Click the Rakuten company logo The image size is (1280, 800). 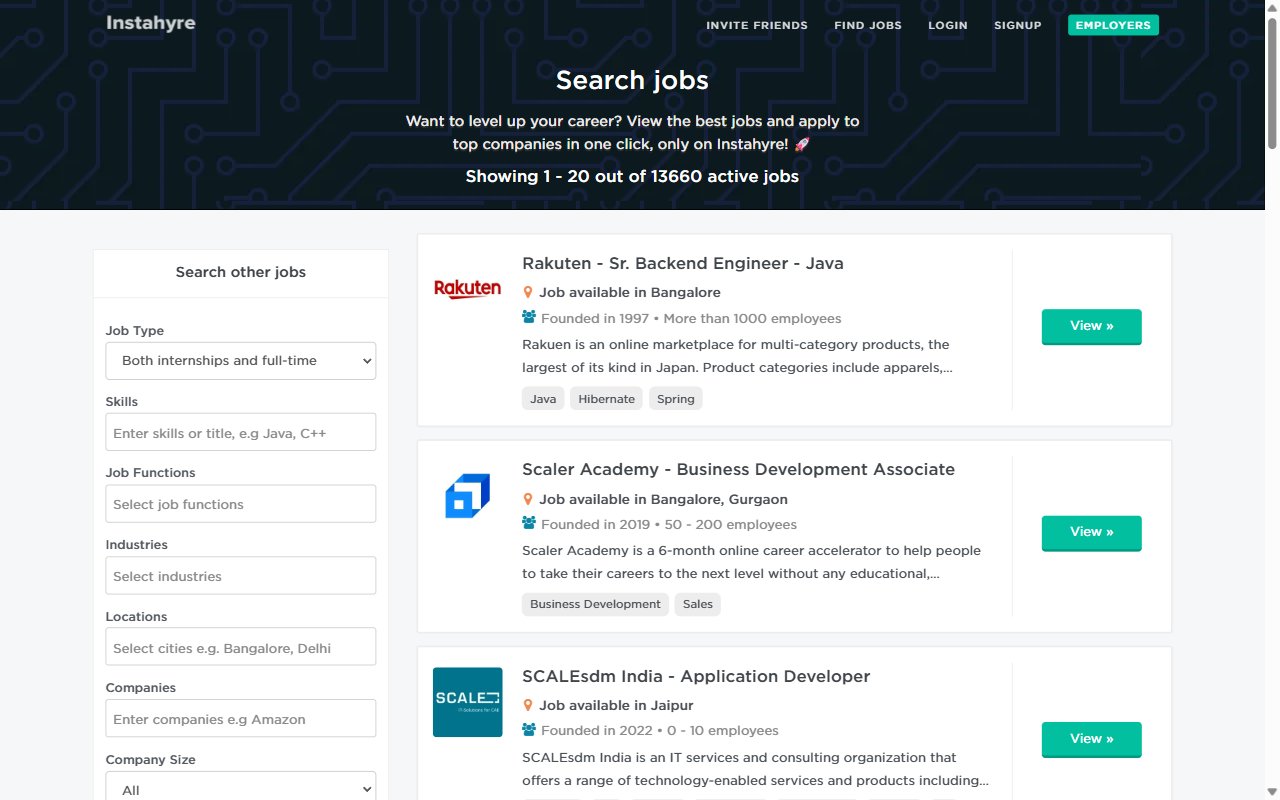(x=467, y=289)
